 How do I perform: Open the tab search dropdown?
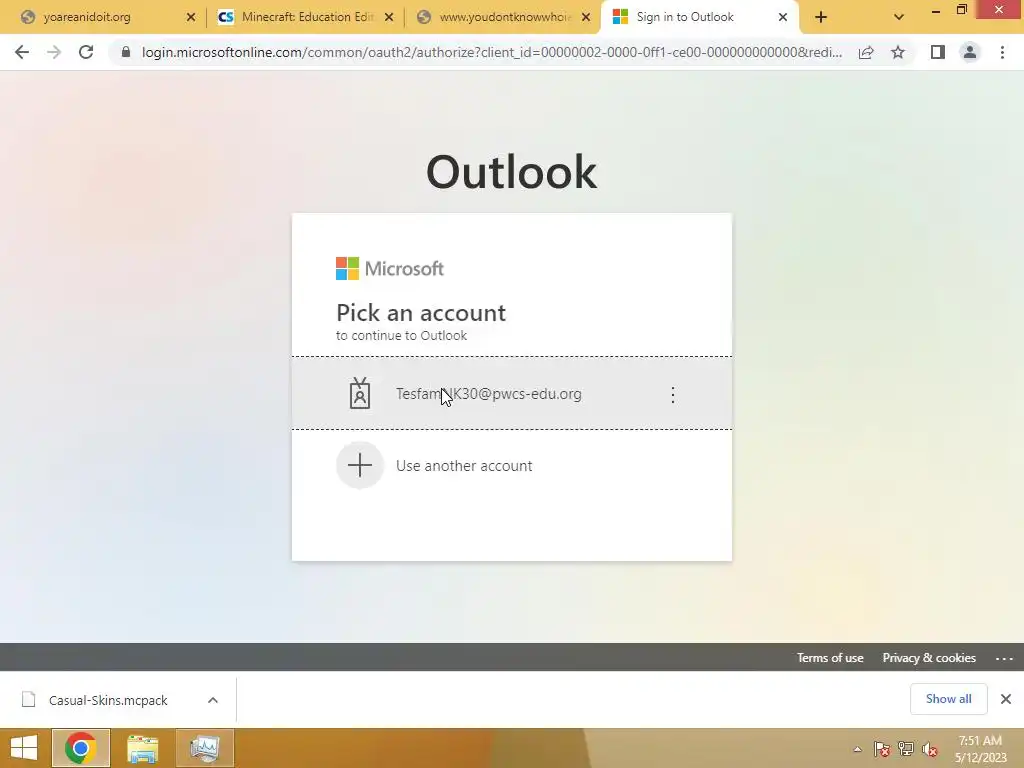coord(899,18)
